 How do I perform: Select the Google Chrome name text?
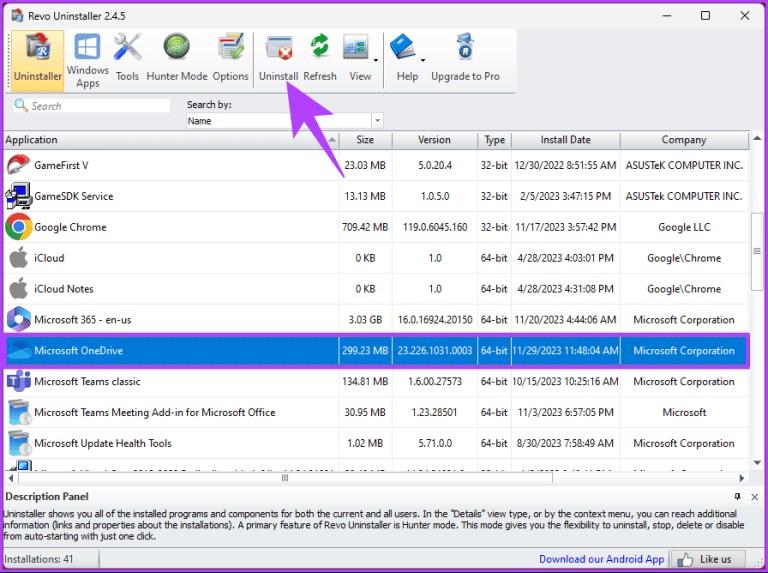pos(70,227)
